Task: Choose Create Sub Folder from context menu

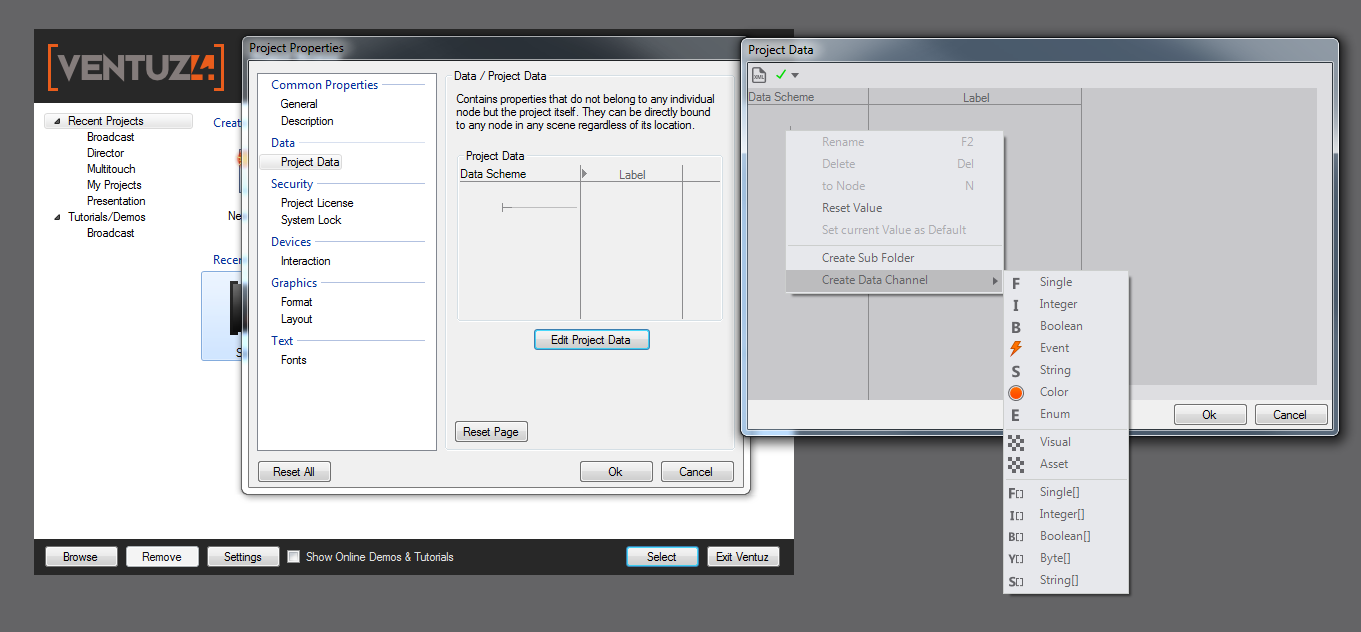Action: (x=868, y=258)
